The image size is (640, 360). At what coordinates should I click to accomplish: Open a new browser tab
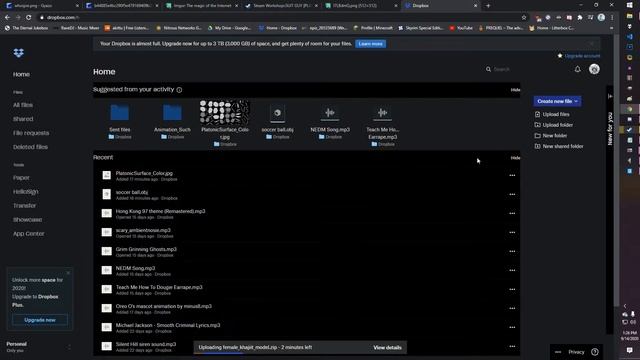click(x=488, y=6)
